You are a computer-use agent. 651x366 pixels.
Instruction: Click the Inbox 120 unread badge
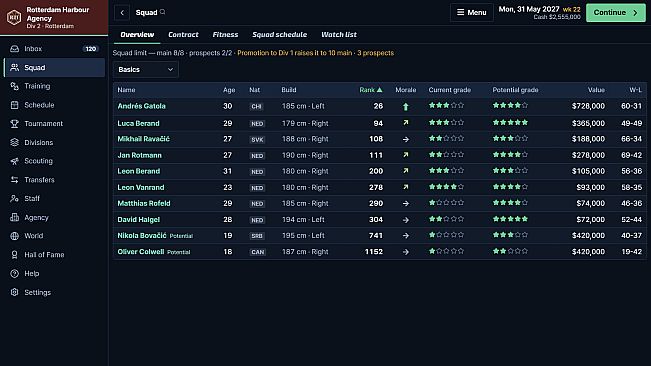(x=91, y=49)
